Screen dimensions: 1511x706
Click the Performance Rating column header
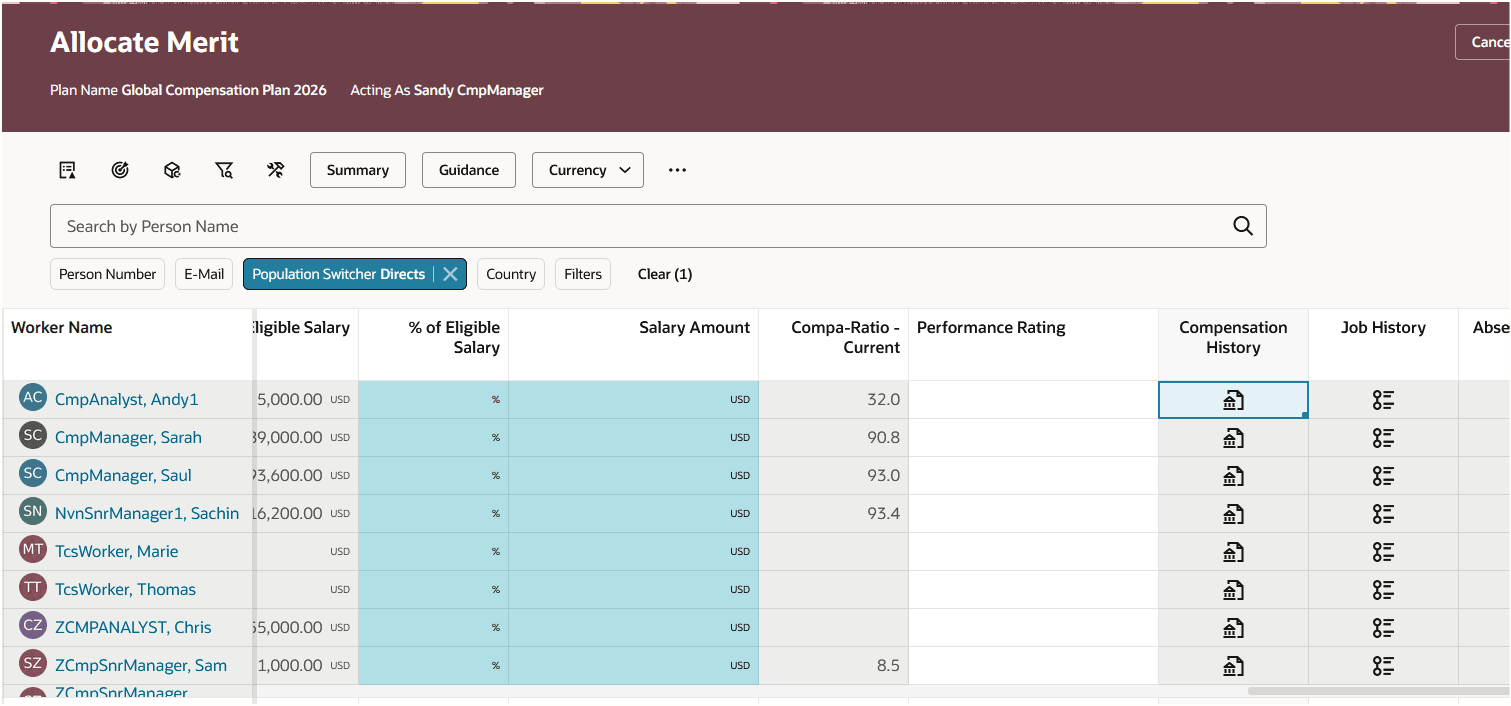pyautogui.click(x=1033, y=344)
